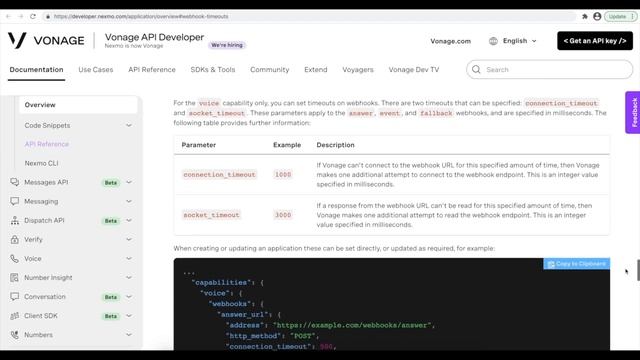Expand Code Snippets chevron
The width and height of the screenshot is (640, 360).
129,125
